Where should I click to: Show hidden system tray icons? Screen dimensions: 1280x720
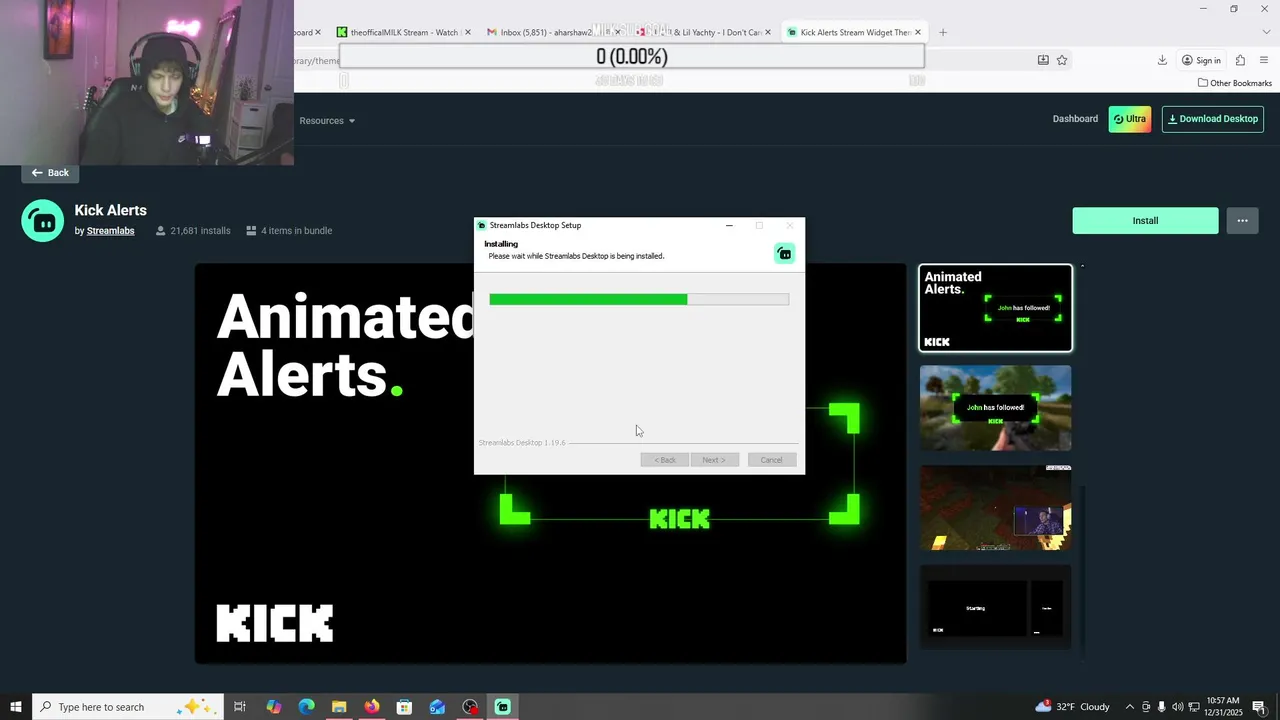(x=1130, y=707)
